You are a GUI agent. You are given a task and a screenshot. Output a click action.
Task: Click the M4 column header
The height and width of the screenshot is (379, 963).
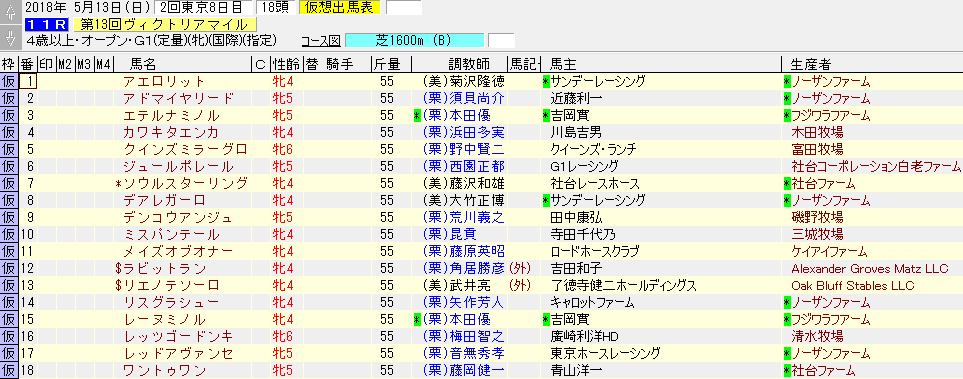coord(103,64)
